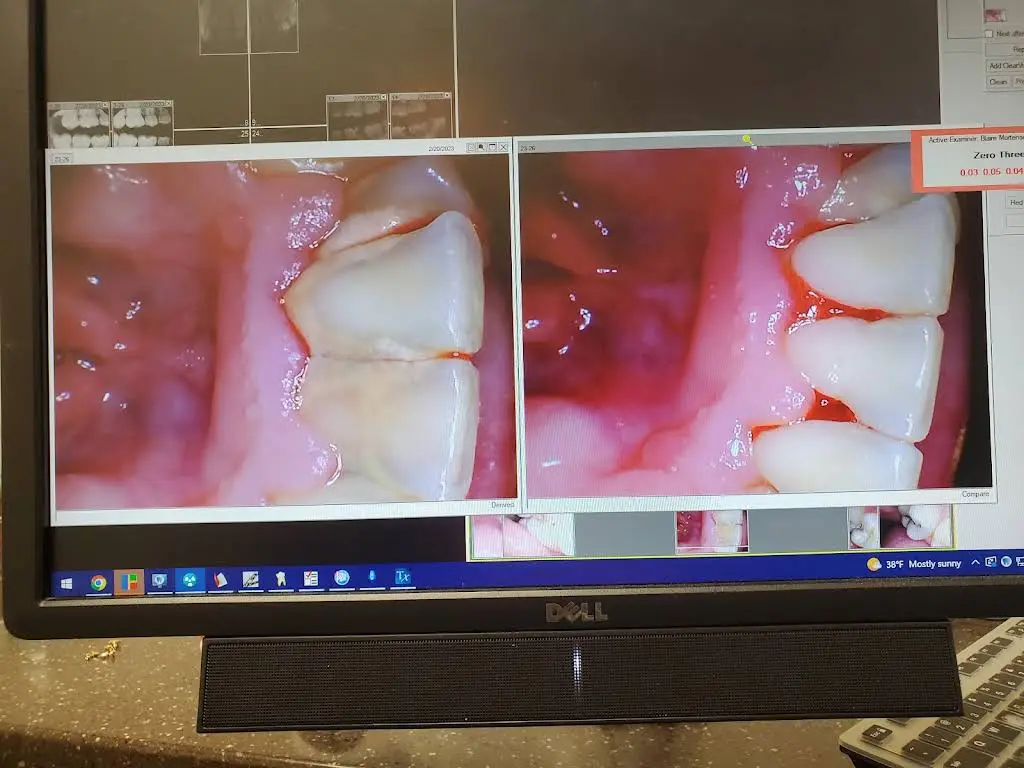This screenshot has height=768, width=1024.
Task: Open first faded bitewing thumbnail right of chart numbers
Action: pos(357,116)
